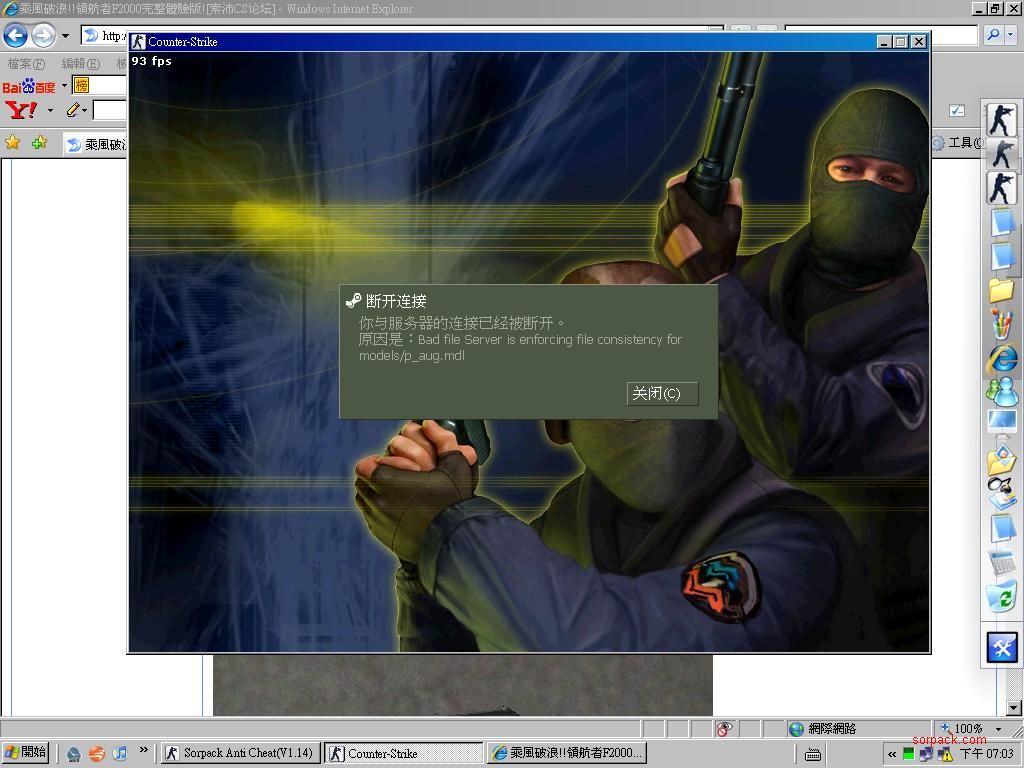Viewport: 1024px width, 768px height.
Task: Open the Yahoo toolbar dropdown arrow
Action: click(x=50, y=110)
